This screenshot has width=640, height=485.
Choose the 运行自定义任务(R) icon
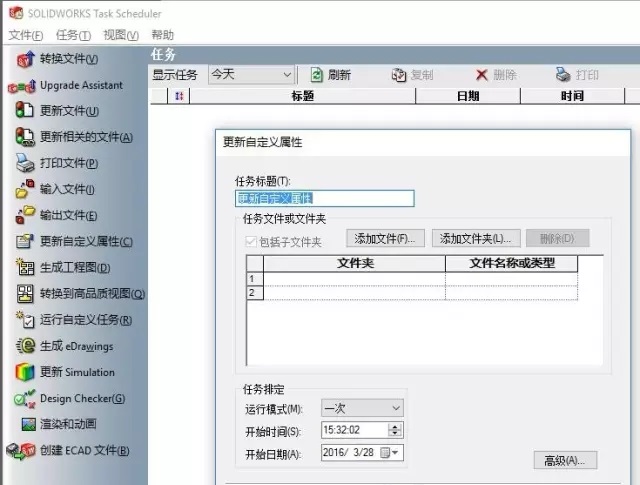pos(25,320)
